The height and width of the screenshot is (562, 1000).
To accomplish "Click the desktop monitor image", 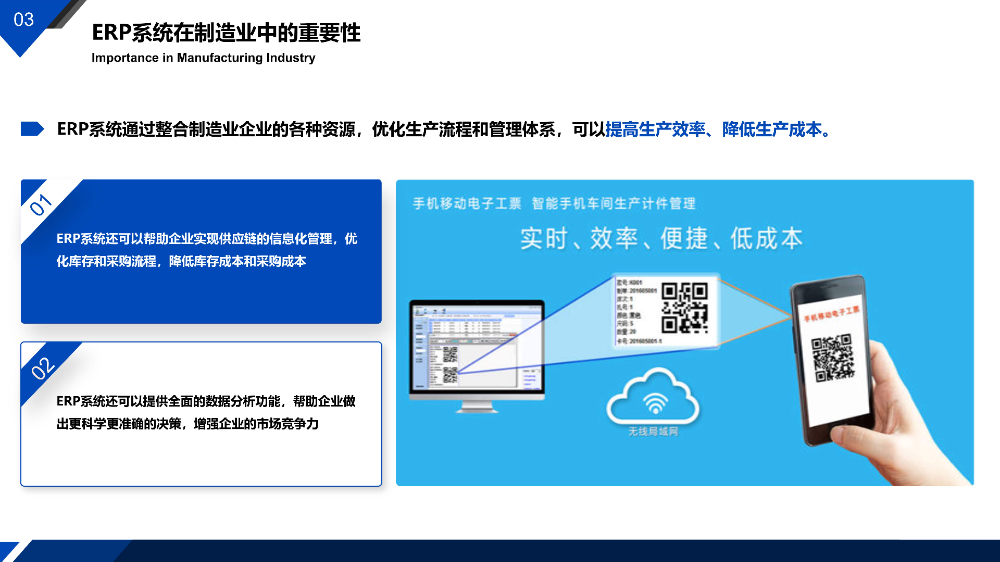I will point(477,355).
